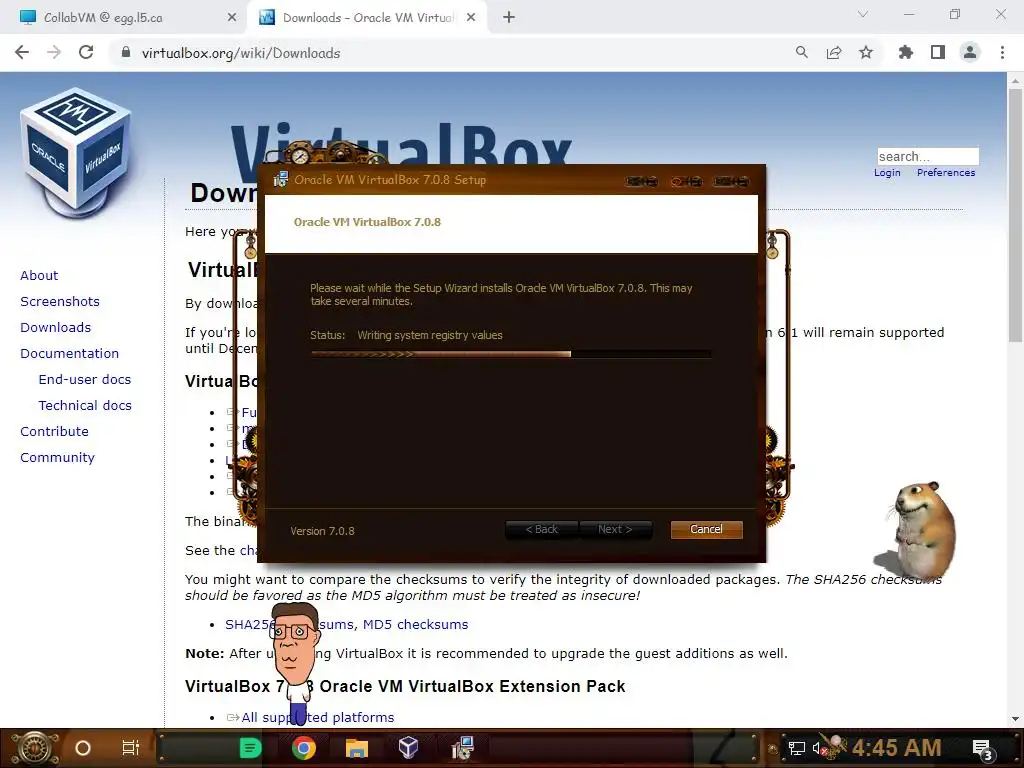Open the About sidebar link
The image size is (1024, 768).
(39, 276)
